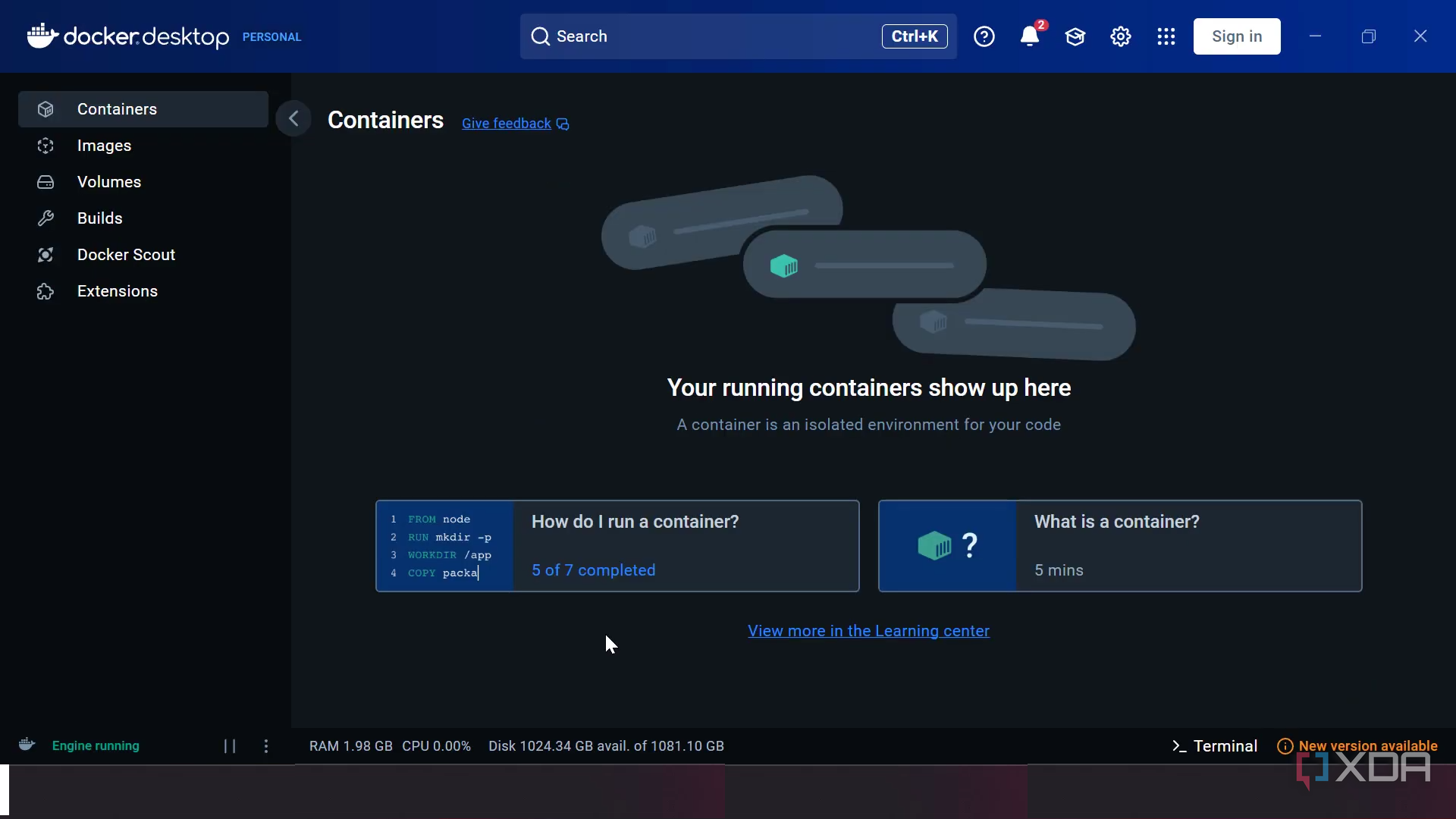Click the Ctrl+K shortcut badge
The height and width of the screenshot is (819, 1456).
click(x=915, y=36)
